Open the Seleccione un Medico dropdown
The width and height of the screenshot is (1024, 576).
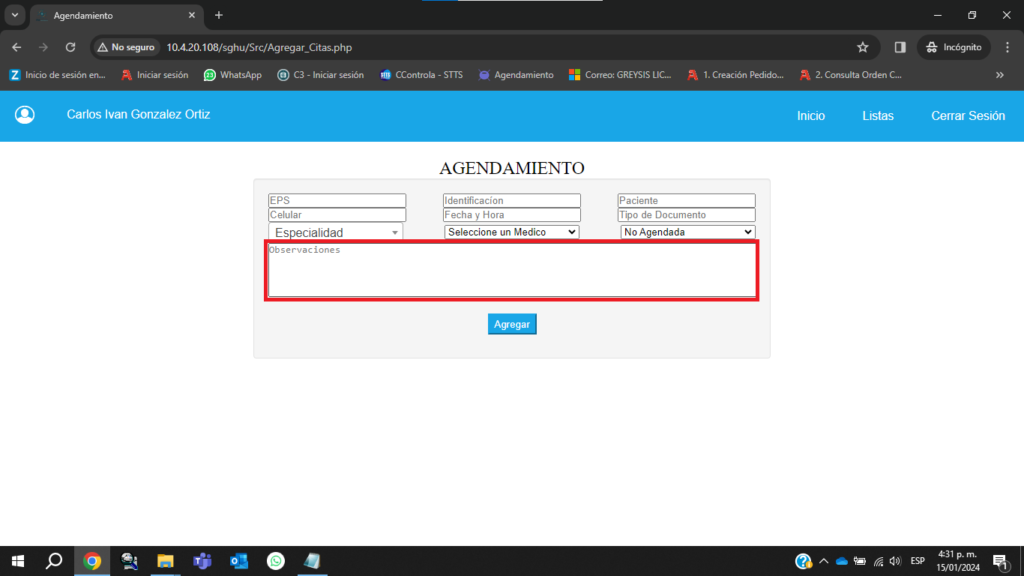(511, 232)
